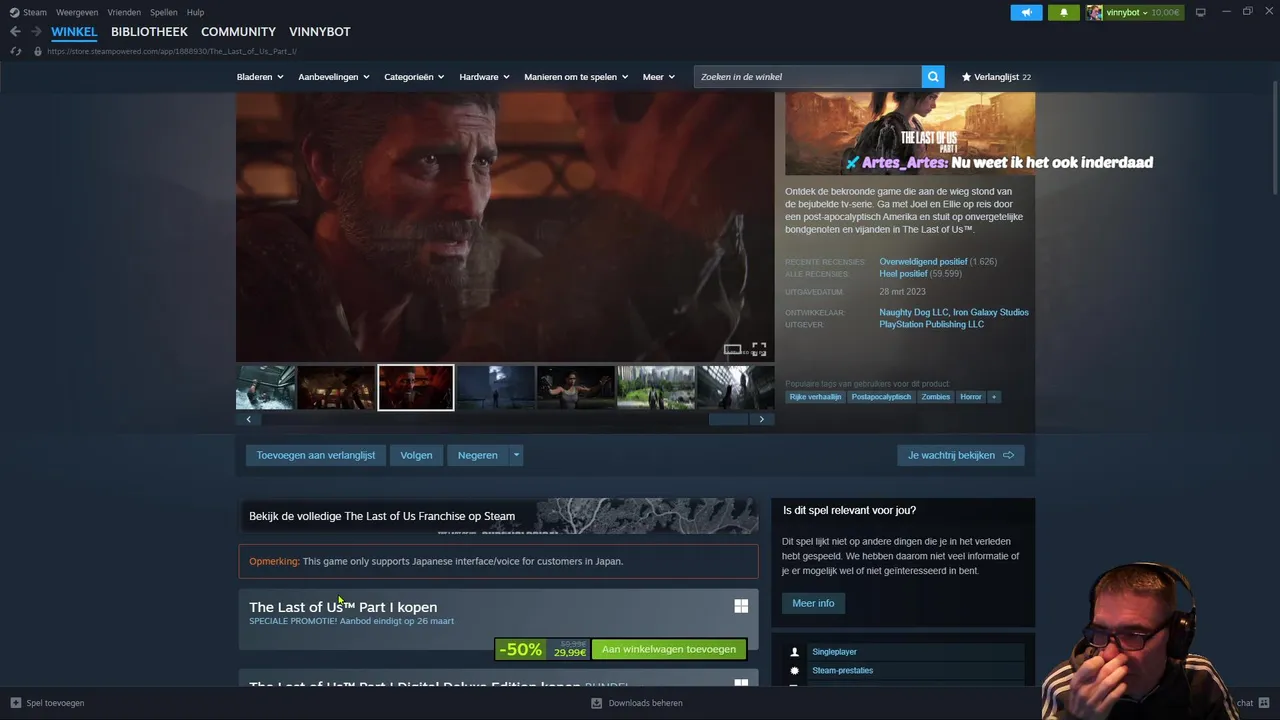Click the magnifier search button

pyautogui.click(x=933, y=77)
